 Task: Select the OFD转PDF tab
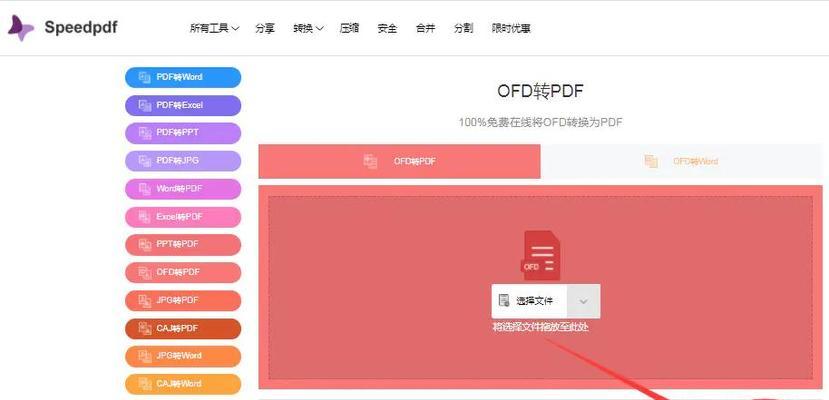399,161
